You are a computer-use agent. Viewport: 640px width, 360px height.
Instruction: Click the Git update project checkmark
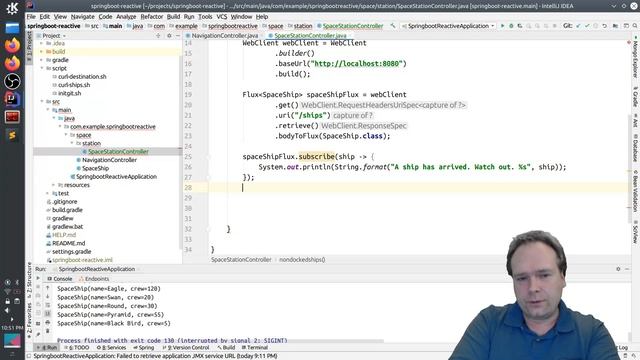[578, 26]
